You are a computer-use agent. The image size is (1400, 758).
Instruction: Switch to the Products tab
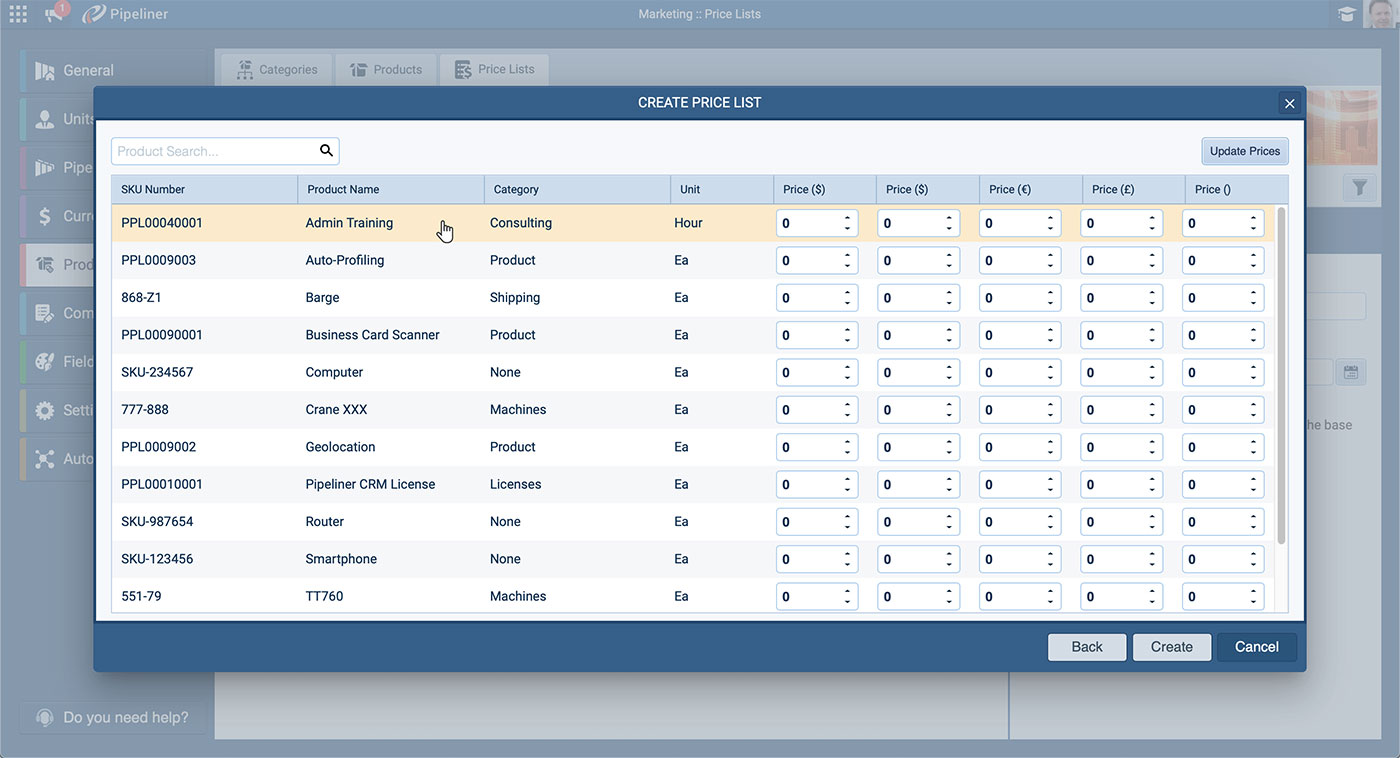[x=386, y=69]
